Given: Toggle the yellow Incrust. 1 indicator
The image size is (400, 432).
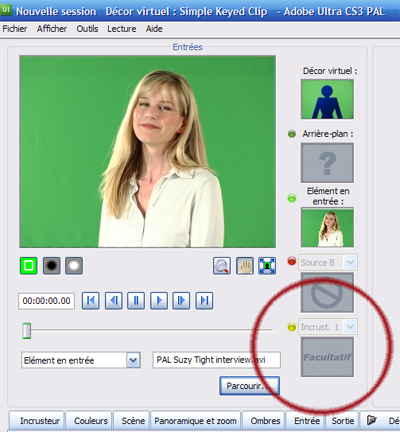Looking at the screenshot, I should 292,327.
